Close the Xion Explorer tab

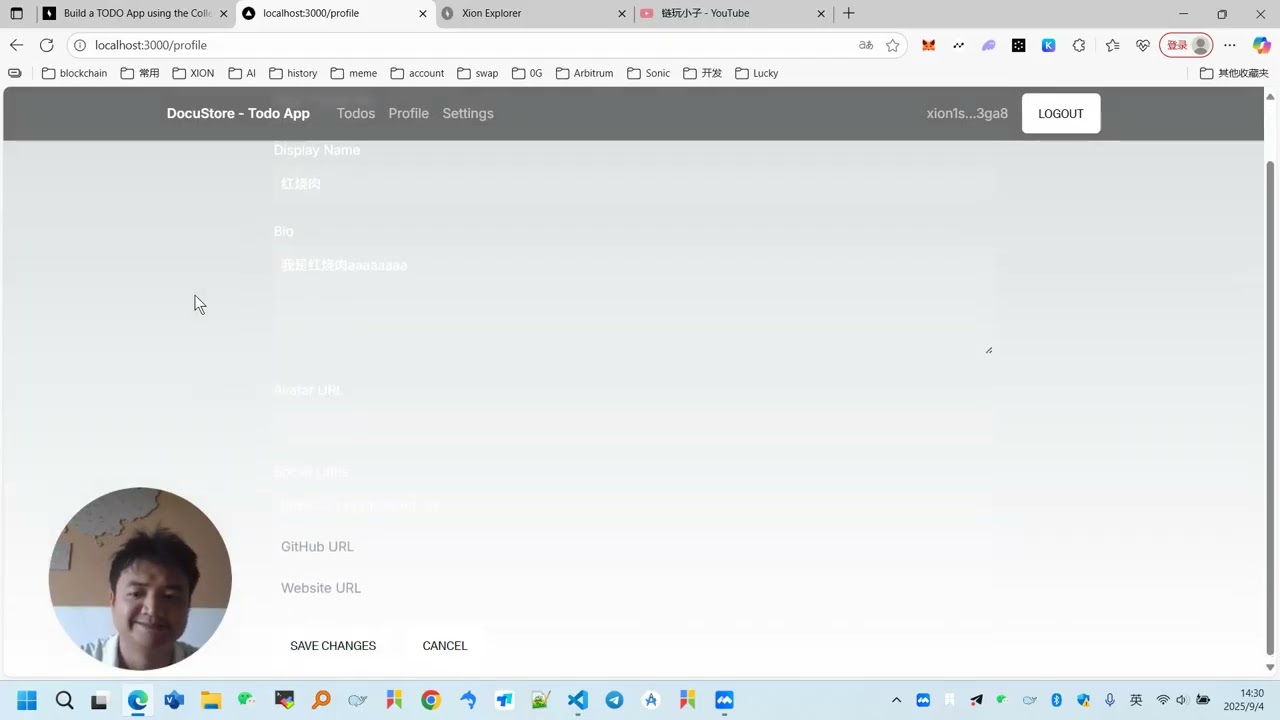(x=622, y=14)
